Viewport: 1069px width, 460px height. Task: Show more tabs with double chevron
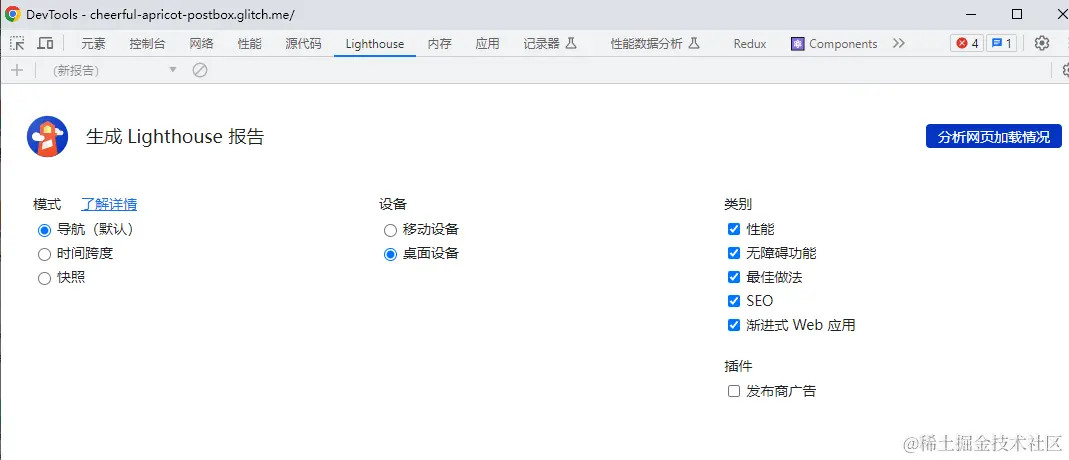click(x=899, y=43)
